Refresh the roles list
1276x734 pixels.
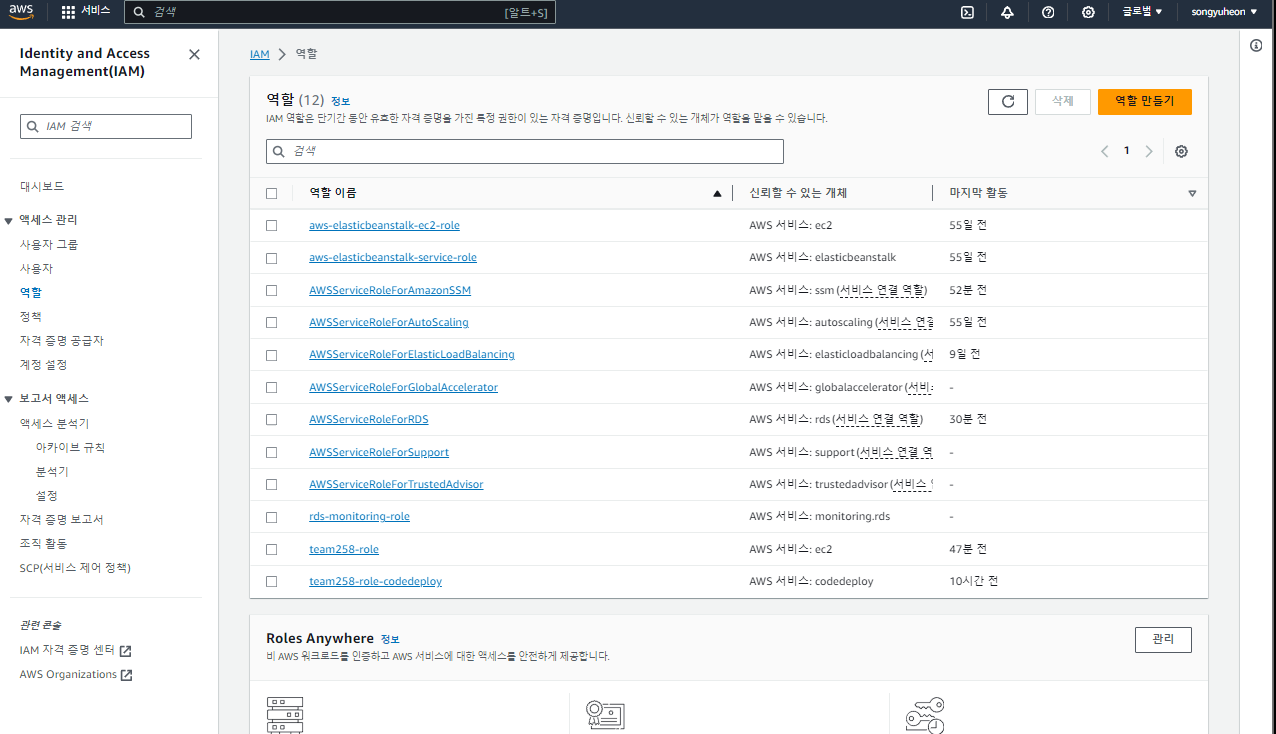tap(1008, 101)
